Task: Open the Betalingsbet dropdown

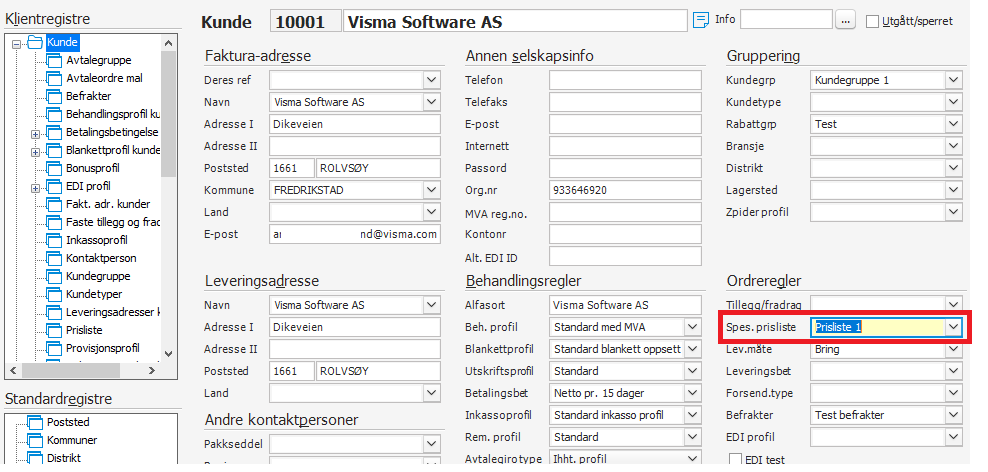Action: tap(692, 393)
